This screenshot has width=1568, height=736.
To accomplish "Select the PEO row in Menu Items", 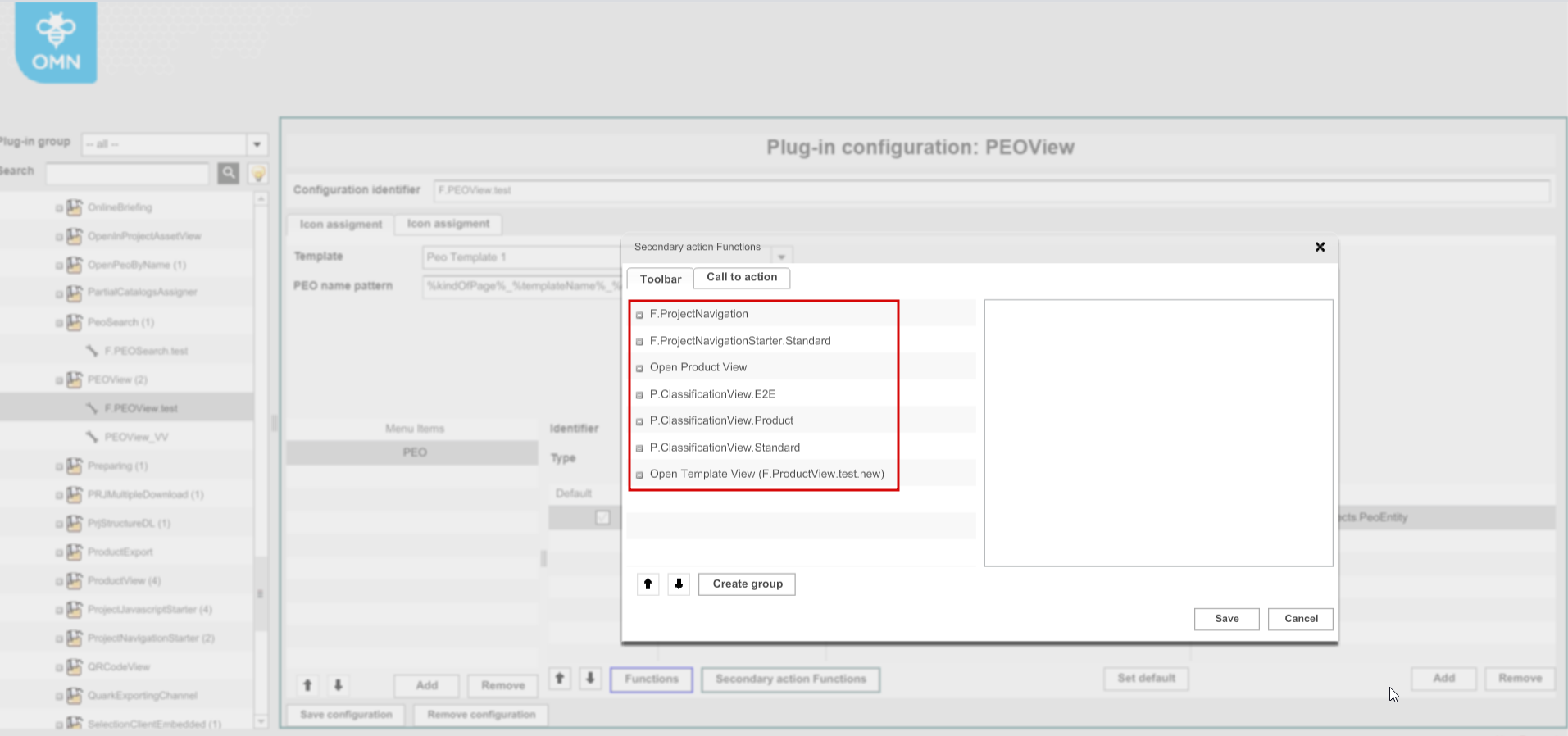I will pyautogui.click(x=412, y=452).
